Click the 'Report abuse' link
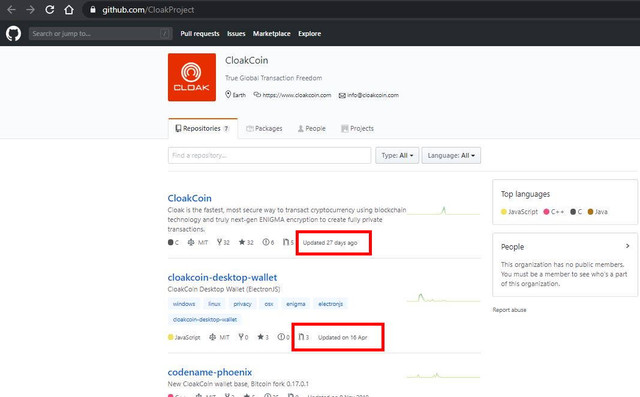The image size is (640, 397). 509,310
